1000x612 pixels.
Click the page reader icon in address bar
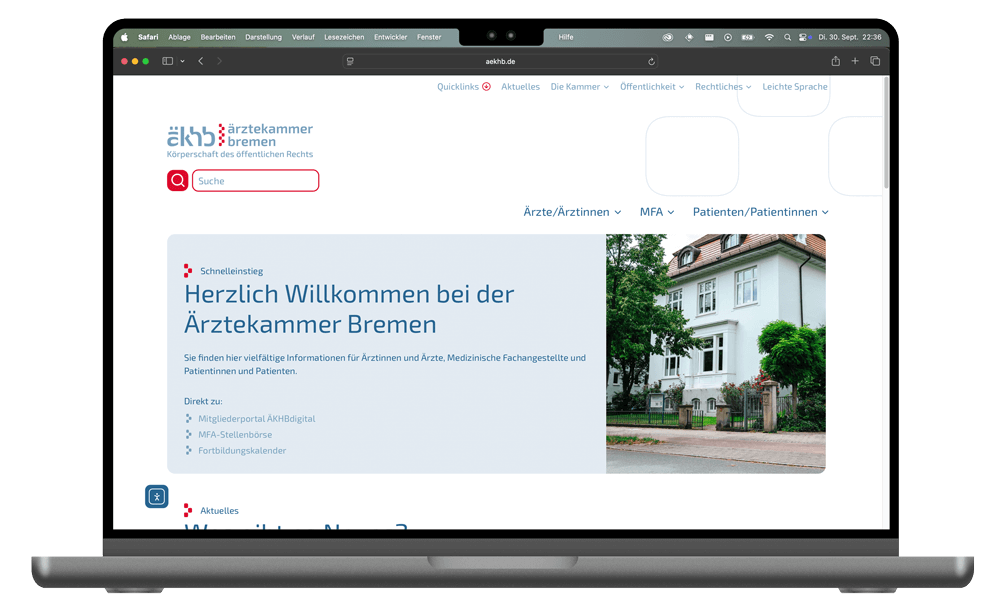tap(349, 61)
